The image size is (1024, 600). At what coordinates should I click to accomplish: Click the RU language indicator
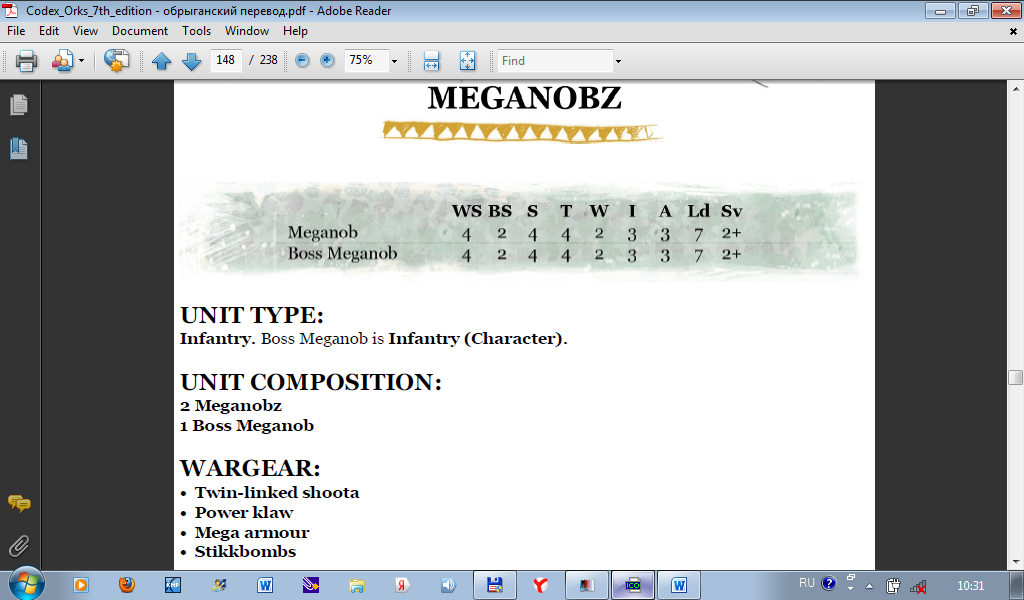point(807,583)
